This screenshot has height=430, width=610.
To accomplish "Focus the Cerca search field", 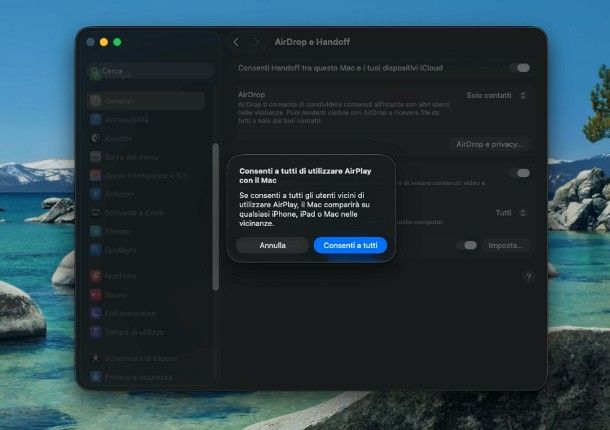I will click(151, 71).
